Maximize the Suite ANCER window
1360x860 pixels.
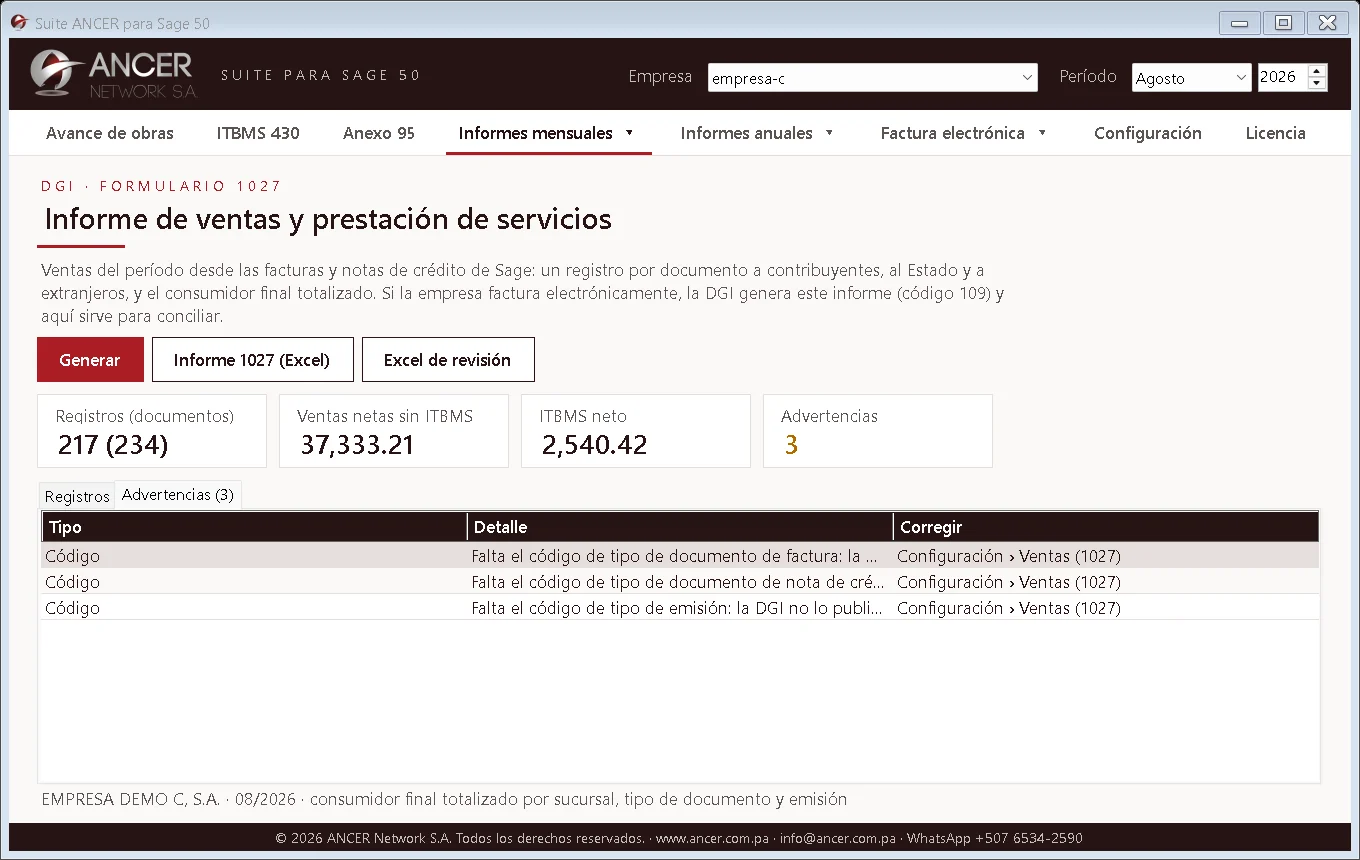[x=1283, y=22]
